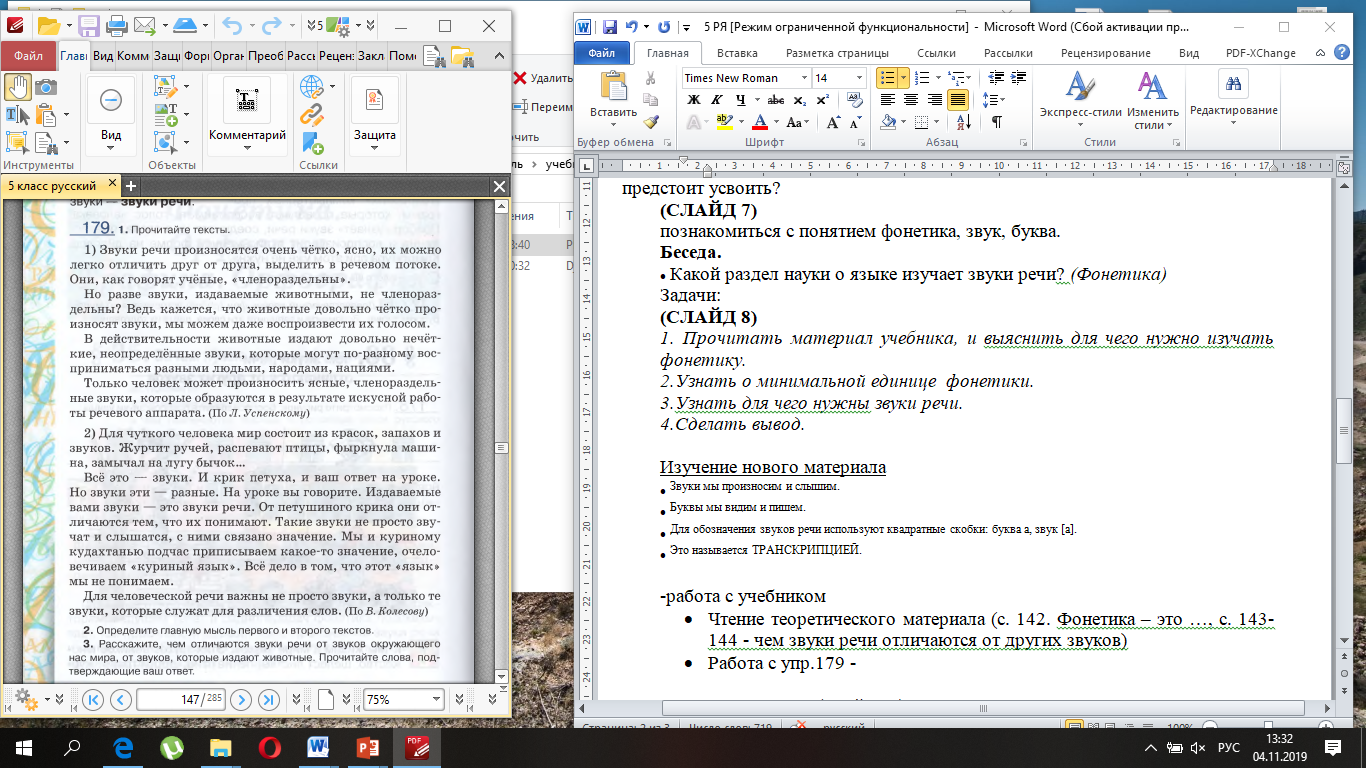Image resolution: width=1366 pixels, height=768 pixels.
Task: Jump to last page in PDF viewer
Action: (x=268, y=699)
